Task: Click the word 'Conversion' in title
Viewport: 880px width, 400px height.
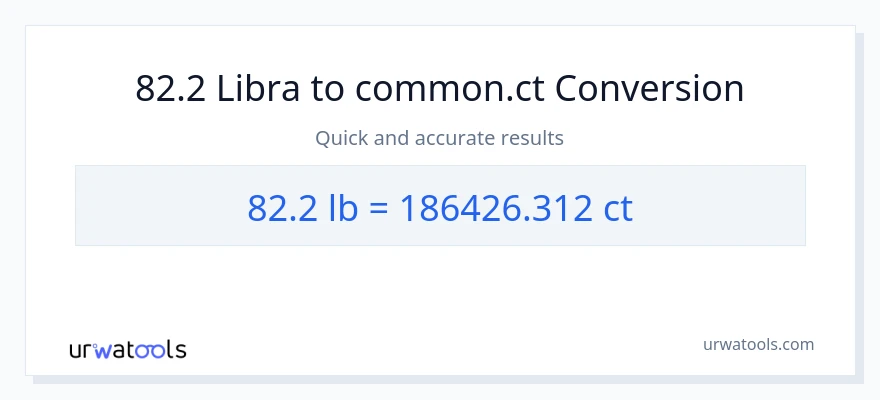Action: click(x=649, y=89)
